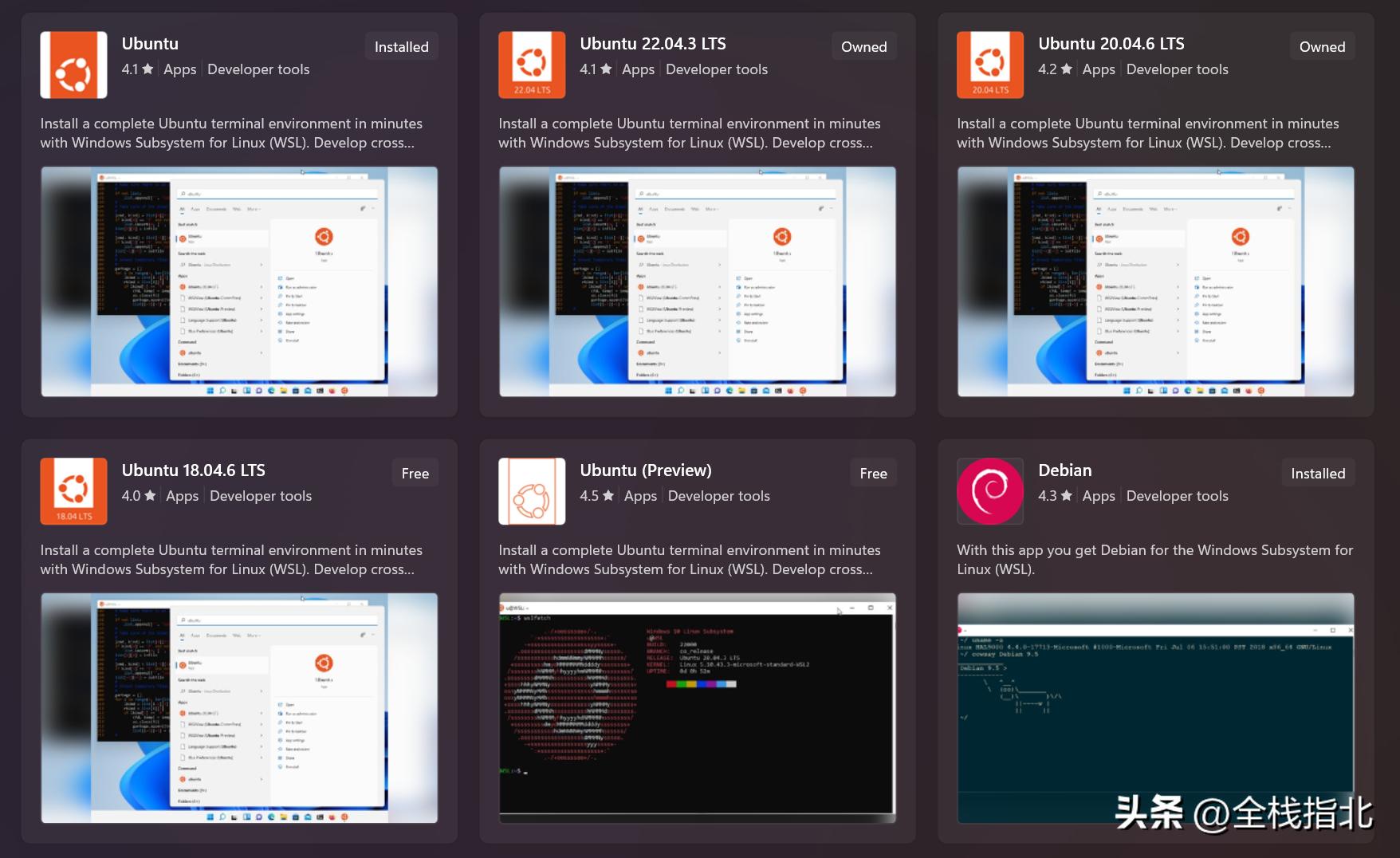This screenshot has width=1400, height=858.
Task: Open the Ubuntu (Preview) app icon
Action: click(532, 491)
